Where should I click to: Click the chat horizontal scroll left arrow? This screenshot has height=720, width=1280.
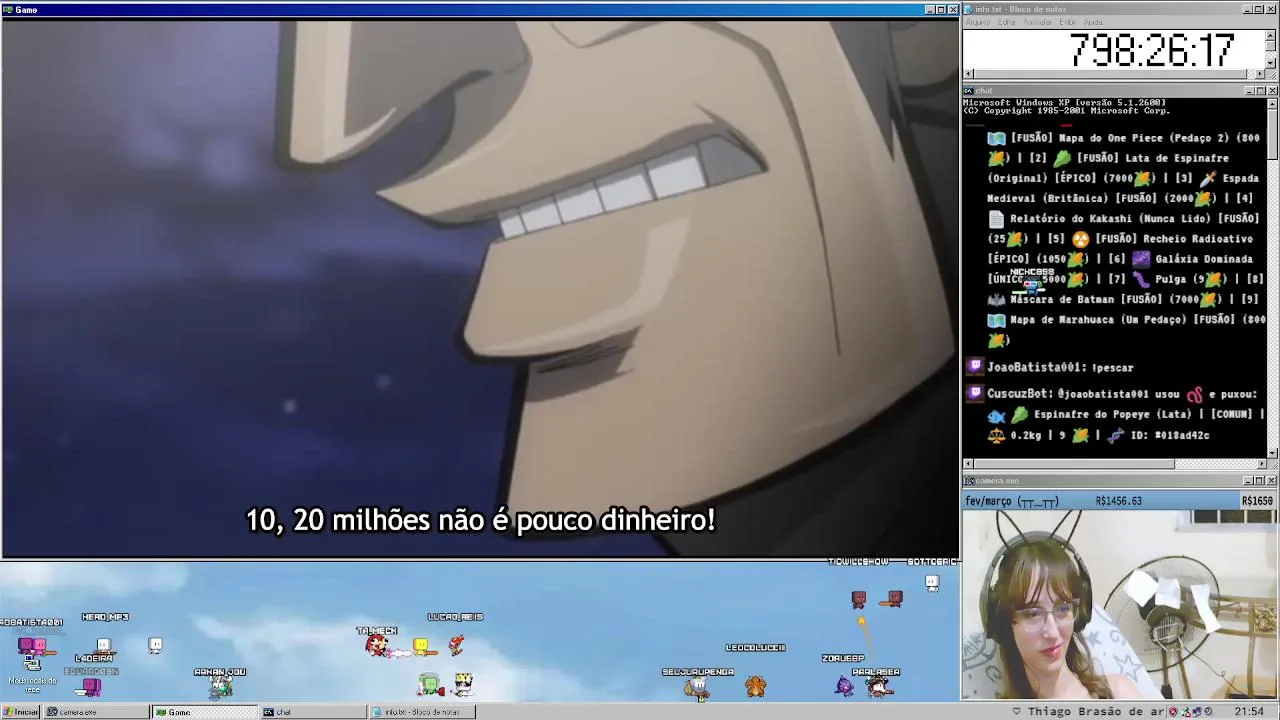point(967,464)
